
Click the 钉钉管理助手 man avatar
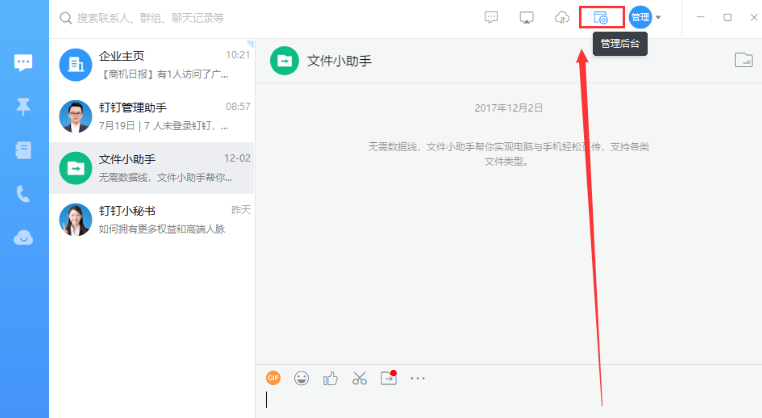pos(75,117)
